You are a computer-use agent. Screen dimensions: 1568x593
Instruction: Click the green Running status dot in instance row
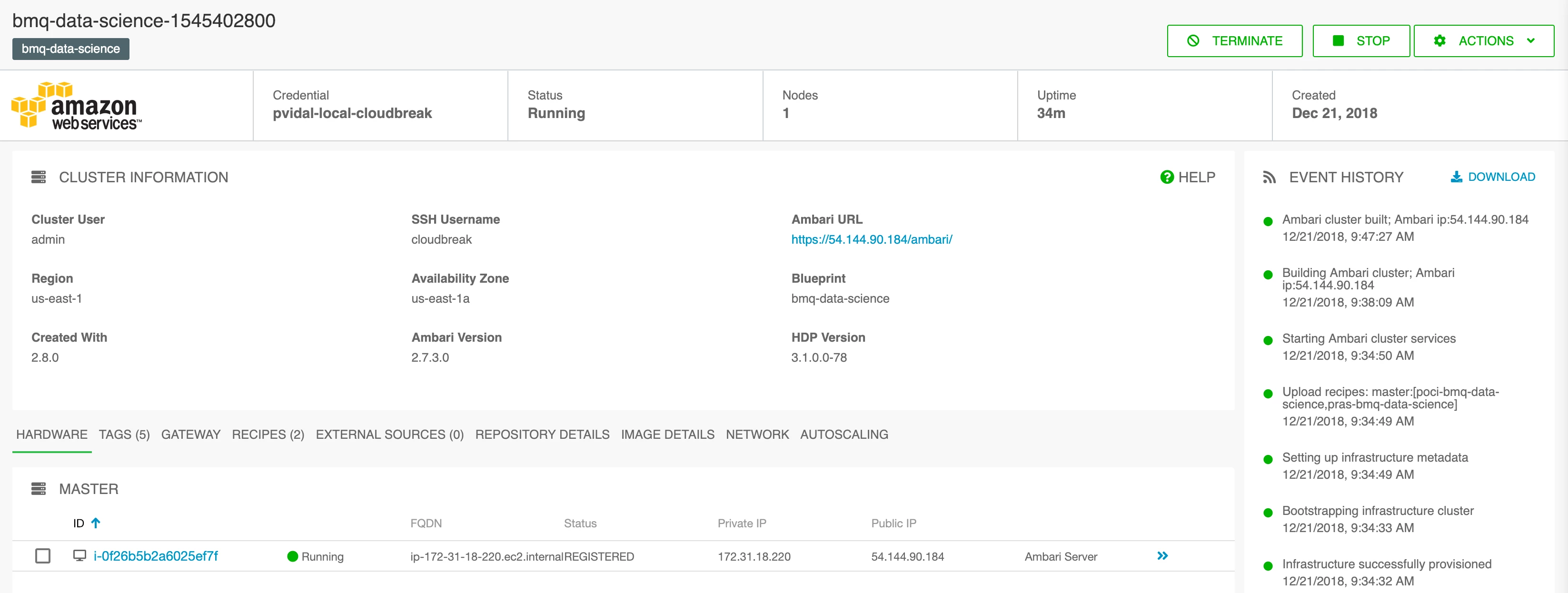pyautogui.click(x=292, y=556)
